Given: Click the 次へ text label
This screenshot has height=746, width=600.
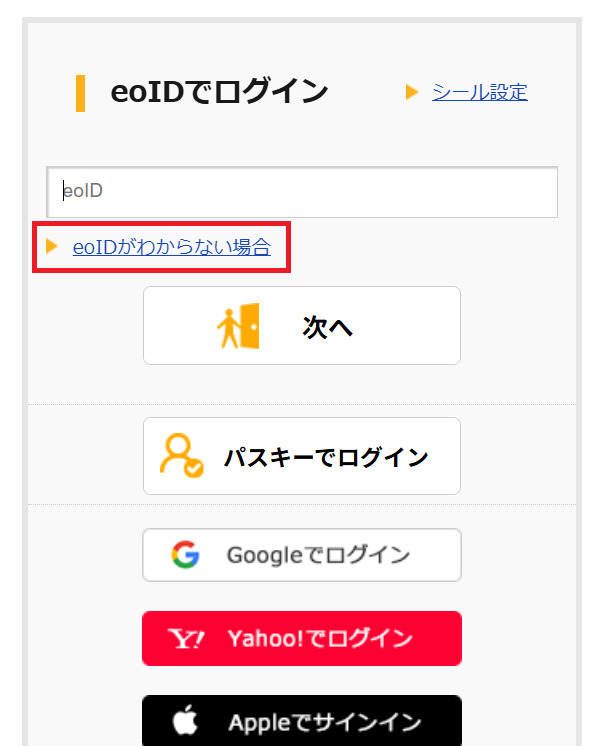Looking at the screenshot, I should [x=327, y=327].
